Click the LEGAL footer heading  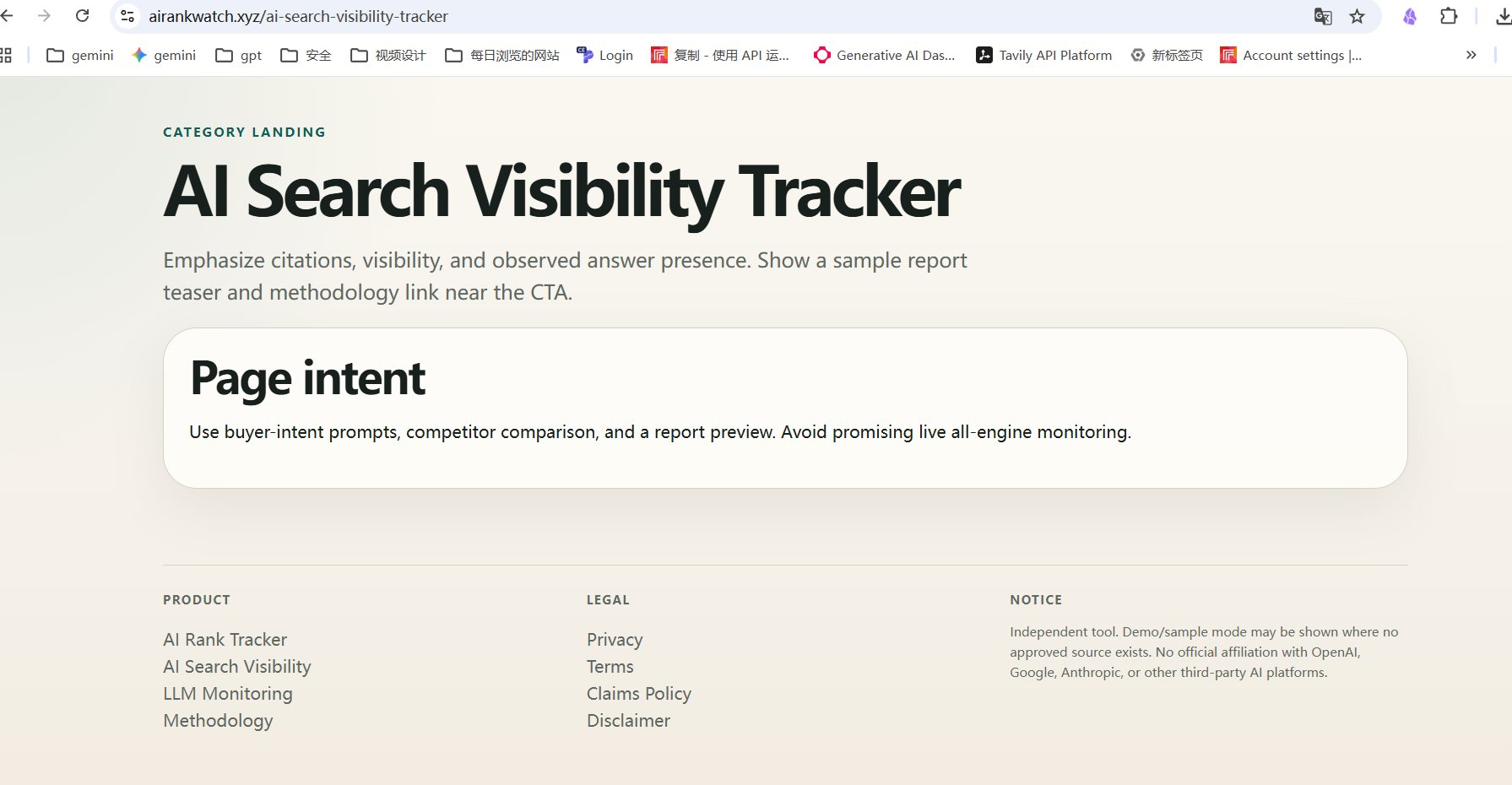point(608,599)
